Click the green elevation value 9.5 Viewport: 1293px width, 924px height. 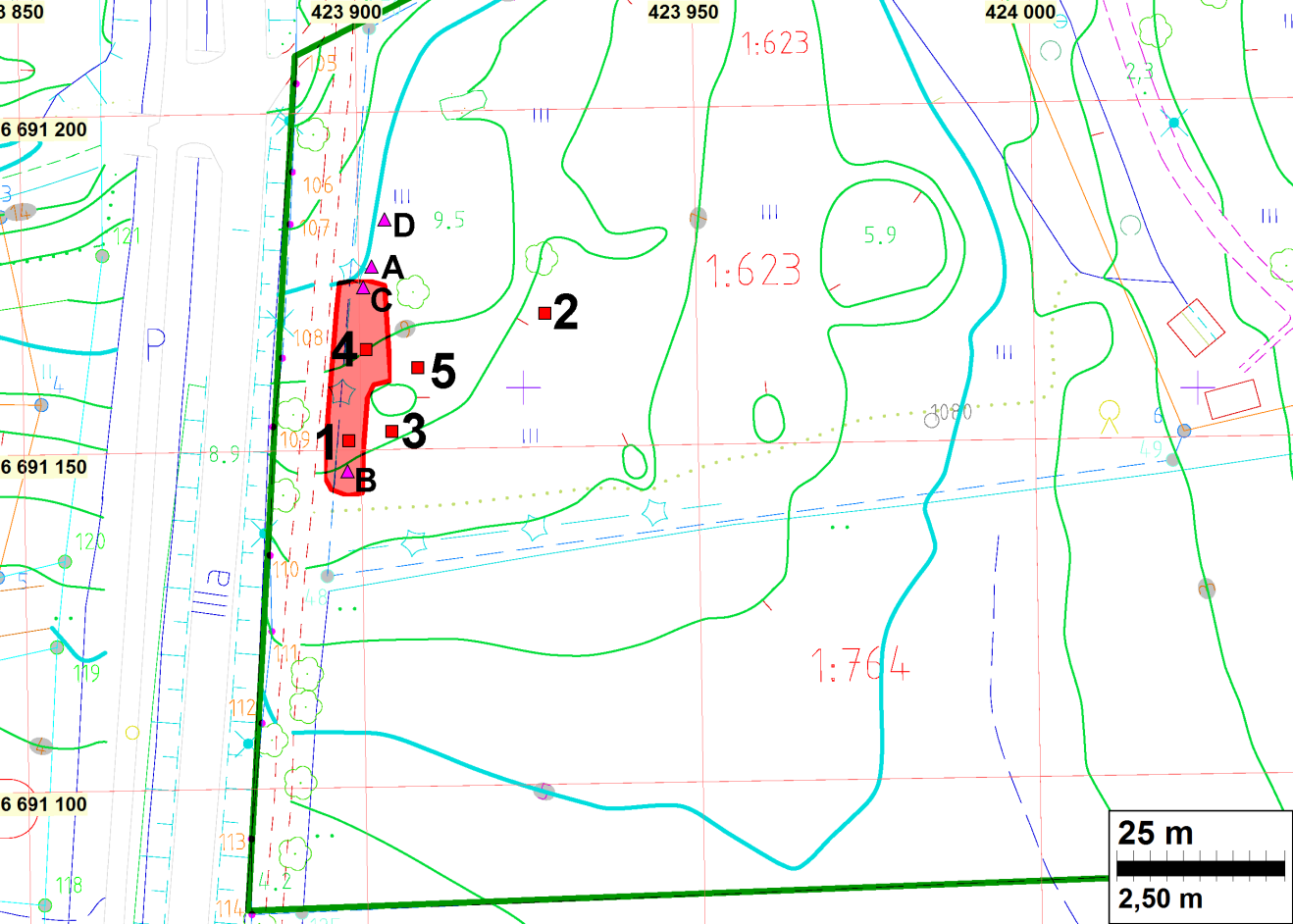[449, 221]
